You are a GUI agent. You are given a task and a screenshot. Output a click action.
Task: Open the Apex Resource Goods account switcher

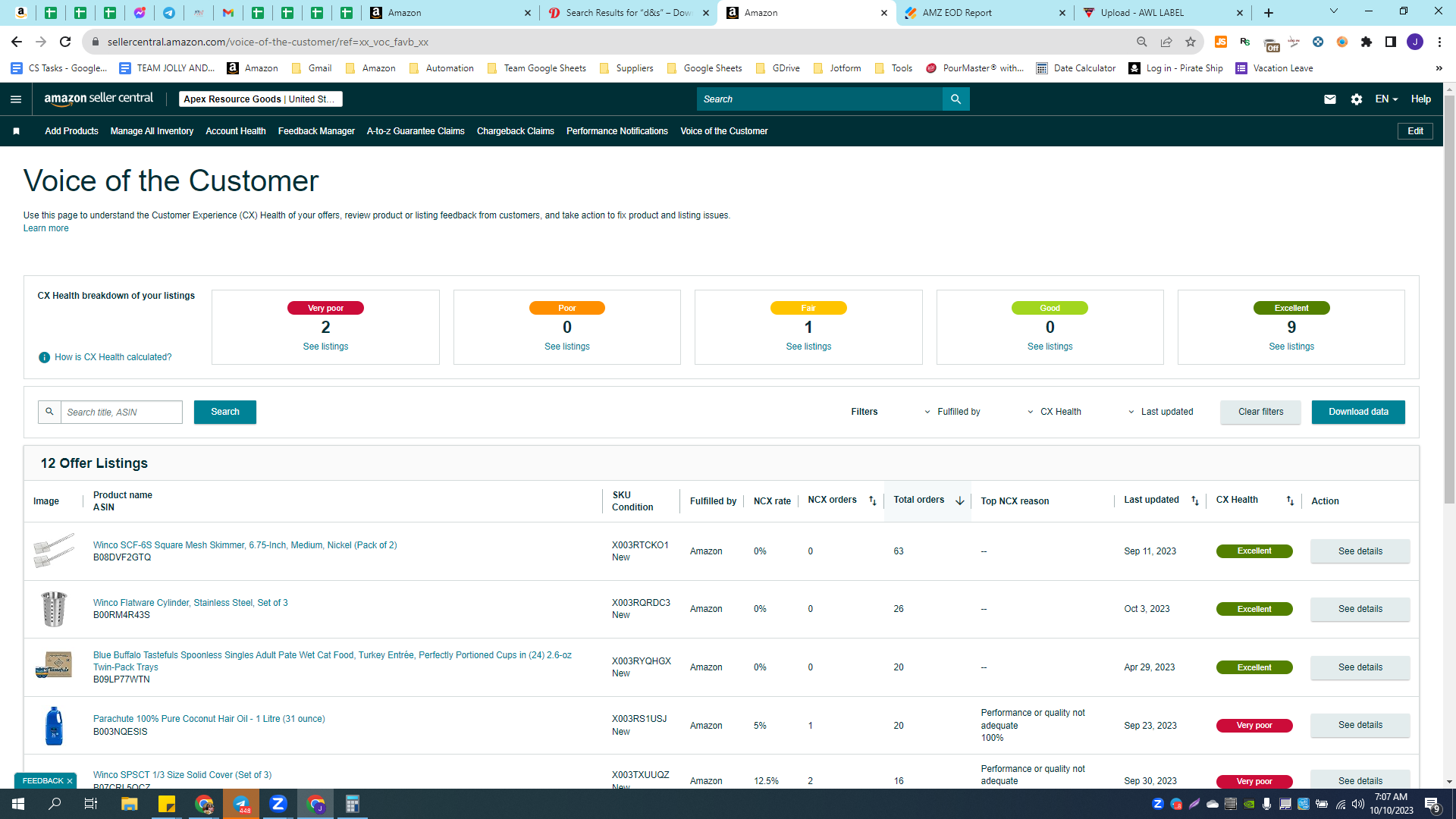(x=261, y=99)
